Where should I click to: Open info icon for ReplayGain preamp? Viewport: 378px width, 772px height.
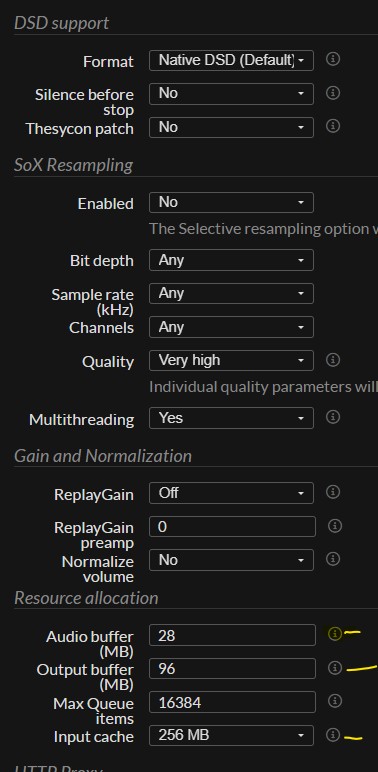[x=335, y=526]
